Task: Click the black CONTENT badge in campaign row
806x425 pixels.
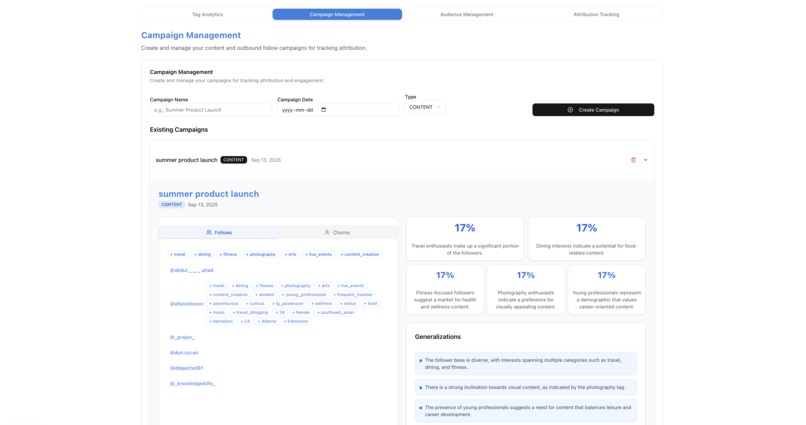Action: (234, 160)
